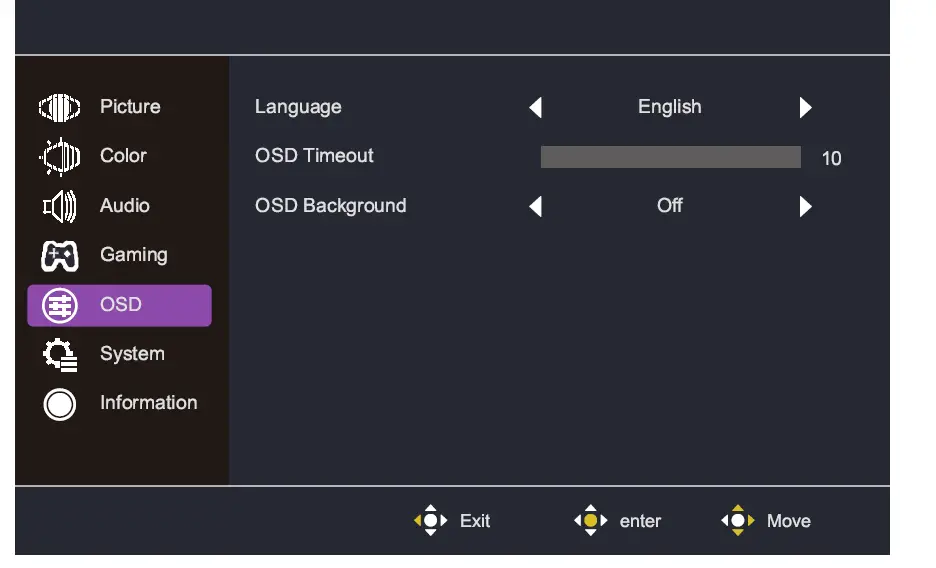Change OSD Background with right arrow
This screenshot has height=568, width=936.
click(806, 206)
